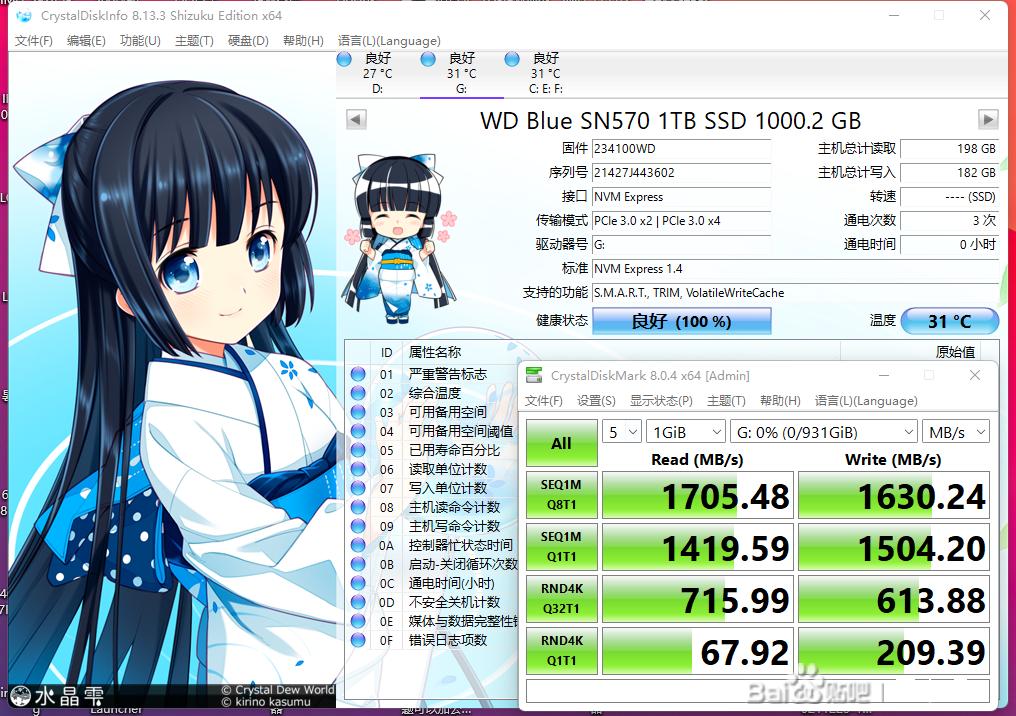1016x716 pixels.
Task: Click status orb of attribute 0B 启动-关闭循环次数
Action: 358,564
